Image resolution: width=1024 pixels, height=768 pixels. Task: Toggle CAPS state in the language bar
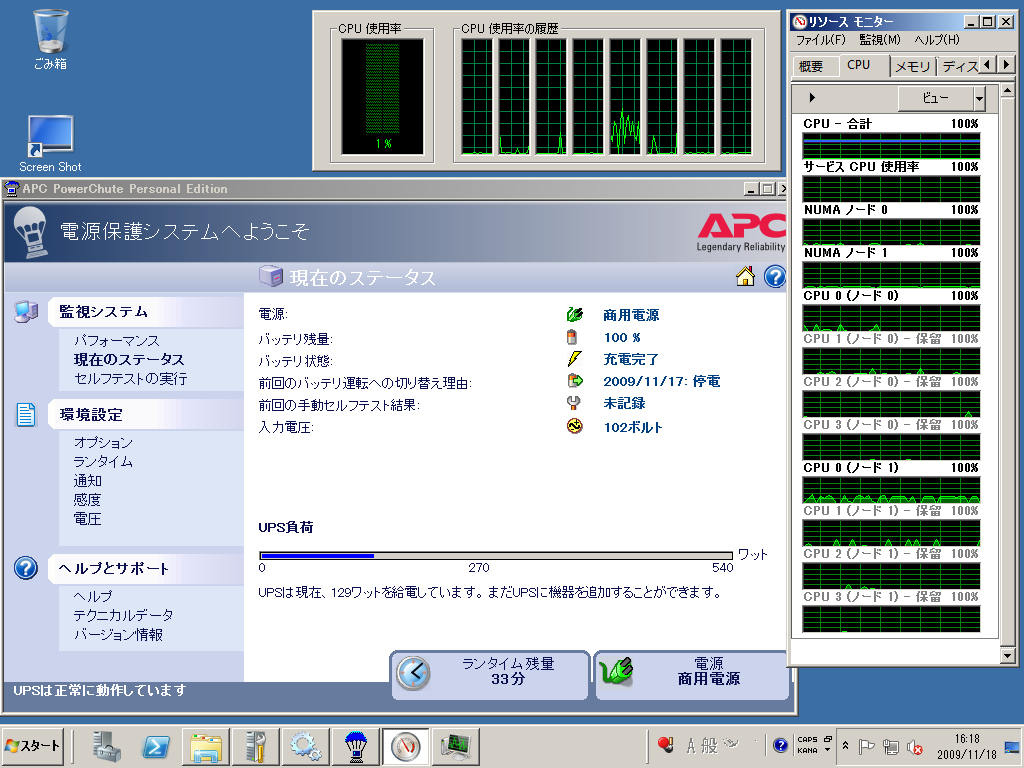[x=810, y=738]
